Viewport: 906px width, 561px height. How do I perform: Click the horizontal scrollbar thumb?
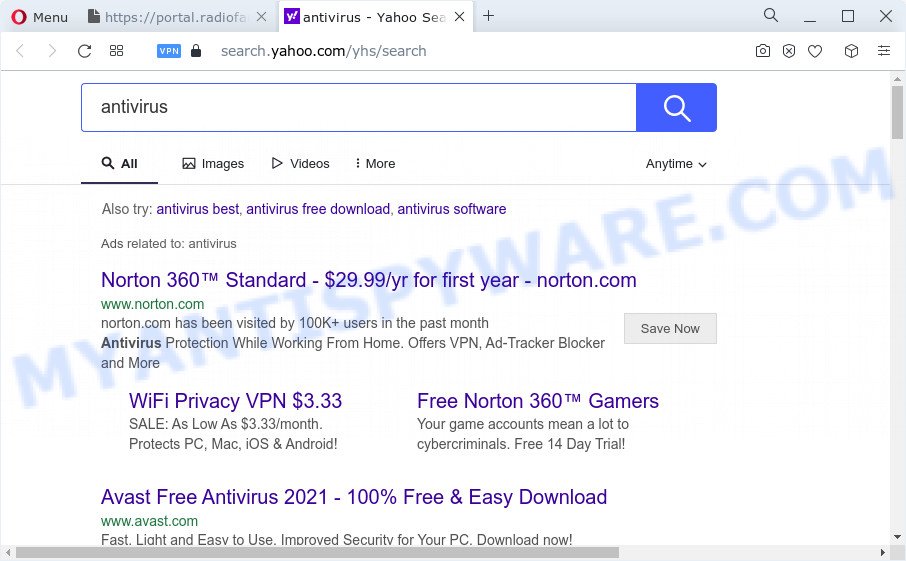click(x=318, y=553)
